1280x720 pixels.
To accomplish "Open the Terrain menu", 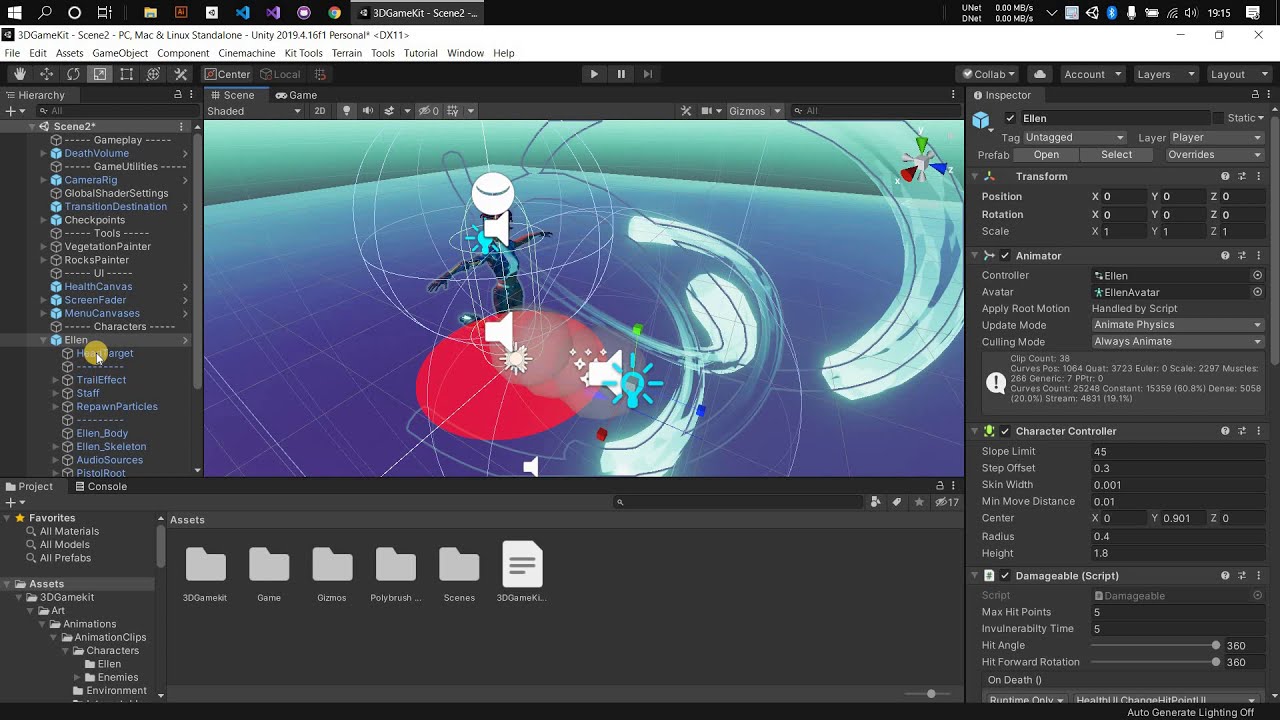I will [x=347, y=53].
